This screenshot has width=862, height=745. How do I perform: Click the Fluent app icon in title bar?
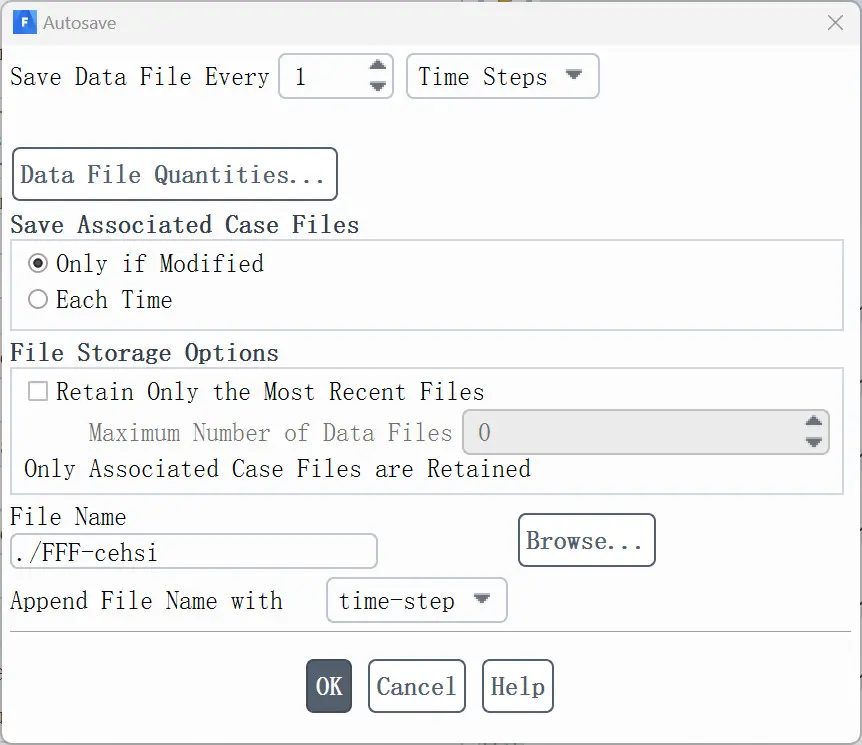click(25, 23)
